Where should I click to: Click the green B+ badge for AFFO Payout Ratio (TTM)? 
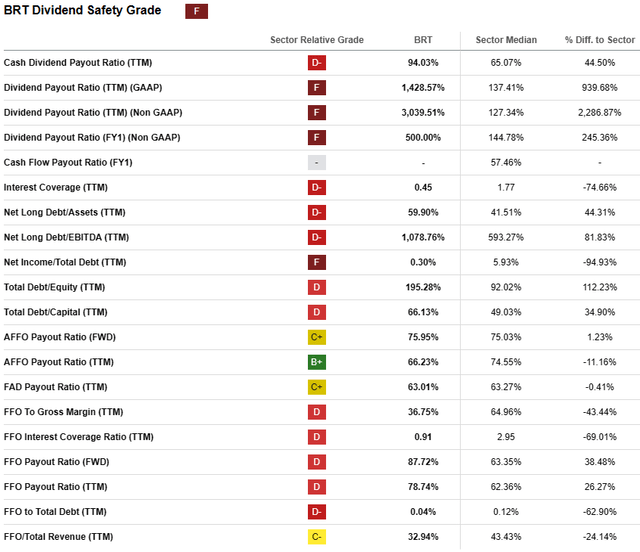click(317, 362)
